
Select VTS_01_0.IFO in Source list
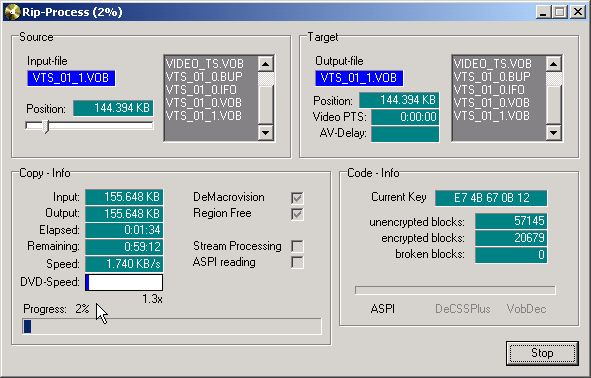(x=201, y=90)
